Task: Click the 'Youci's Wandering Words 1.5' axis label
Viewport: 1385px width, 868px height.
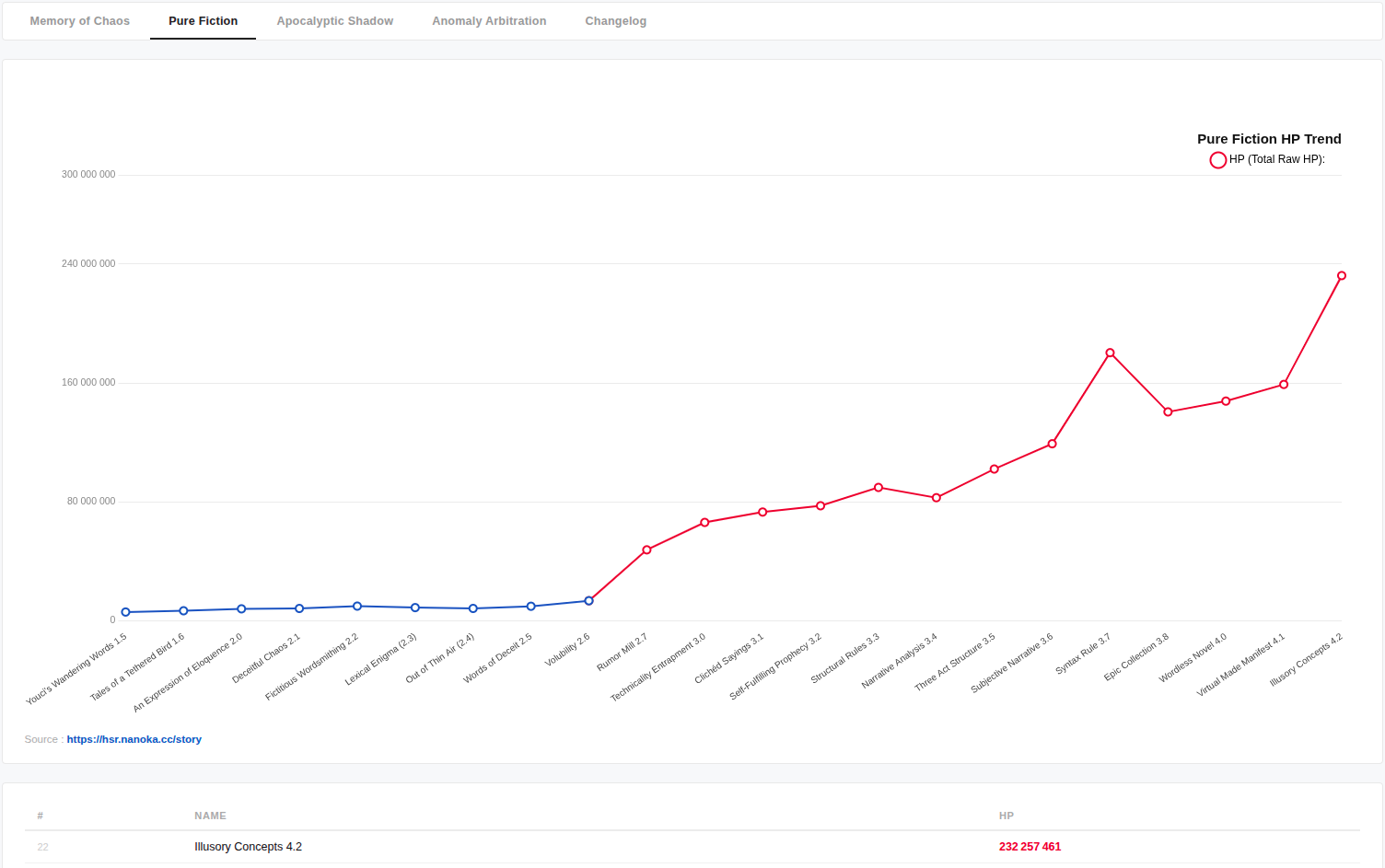Action: pyautogui.click(x=76, y=669)
